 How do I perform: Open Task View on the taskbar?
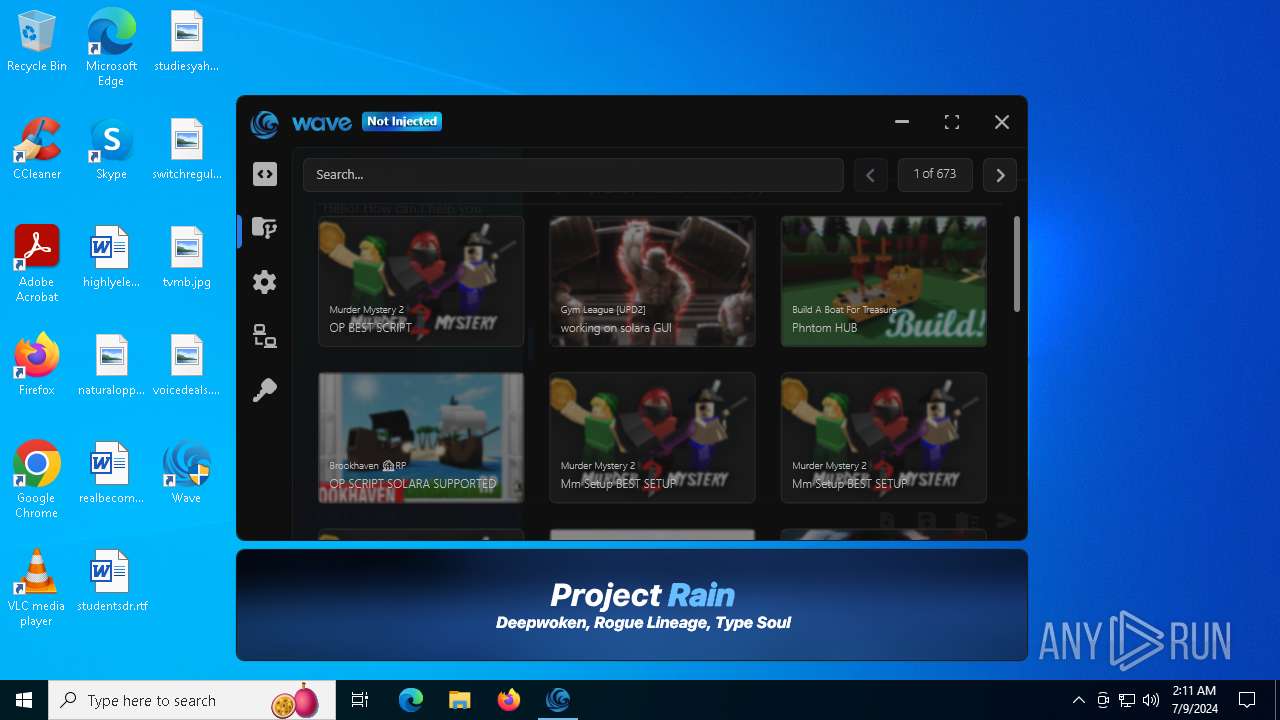361,700
